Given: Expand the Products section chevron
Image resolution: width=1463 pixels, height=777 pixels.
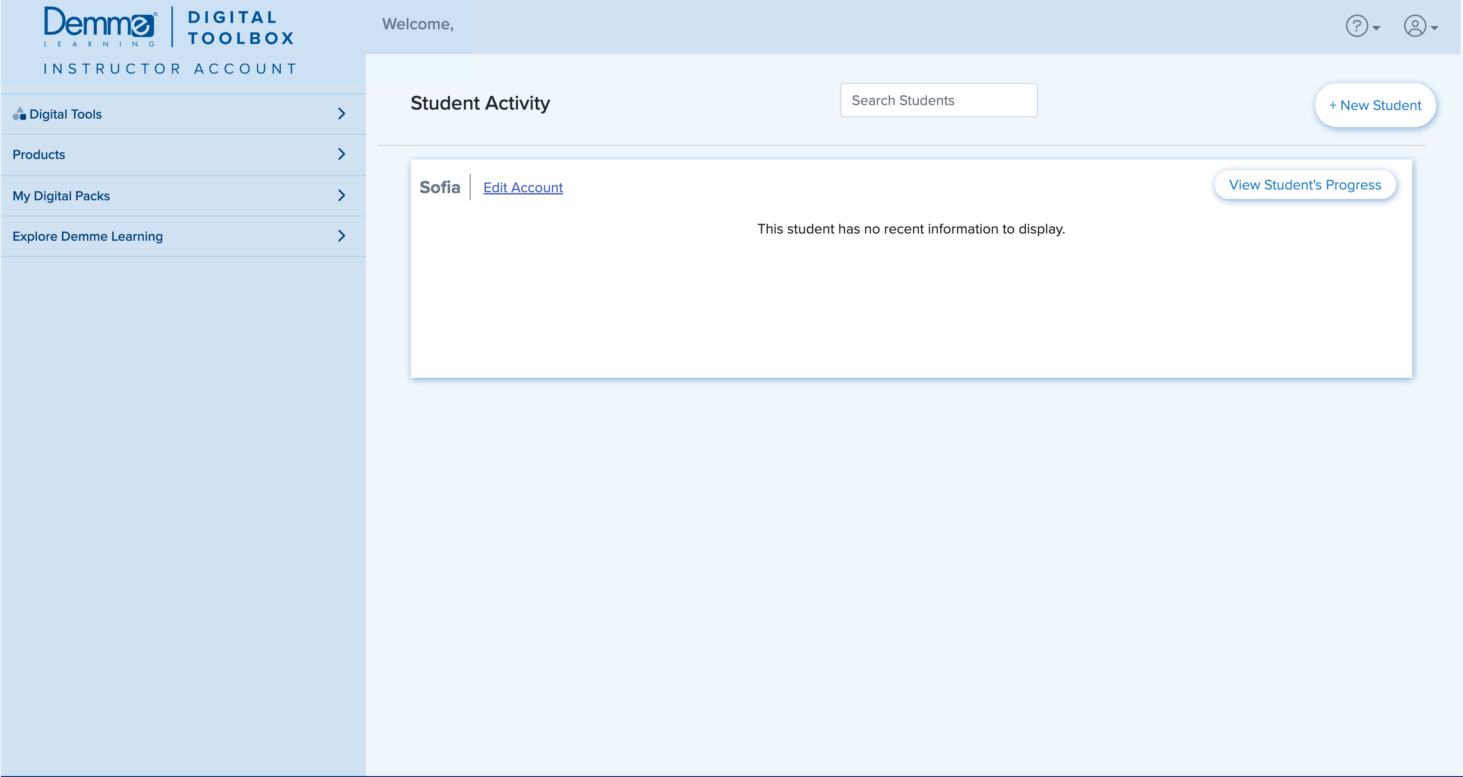Looking at the screenshot, I should [x=341, y=154].
